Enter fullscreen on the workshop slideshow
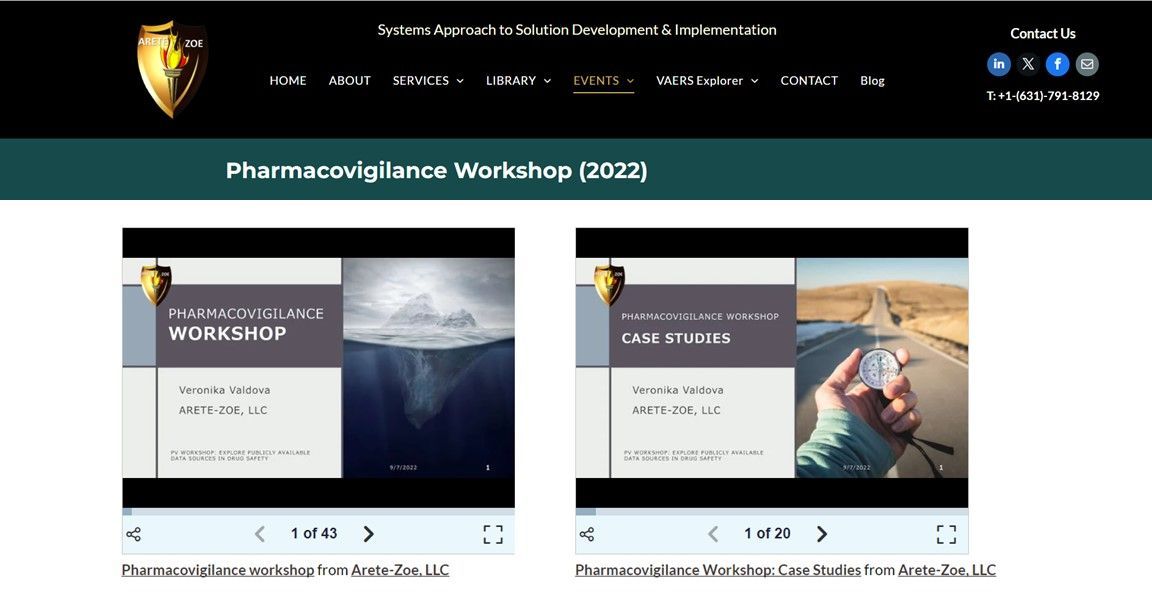Screen dimensions: 1152x605 [x=492, y=533]
